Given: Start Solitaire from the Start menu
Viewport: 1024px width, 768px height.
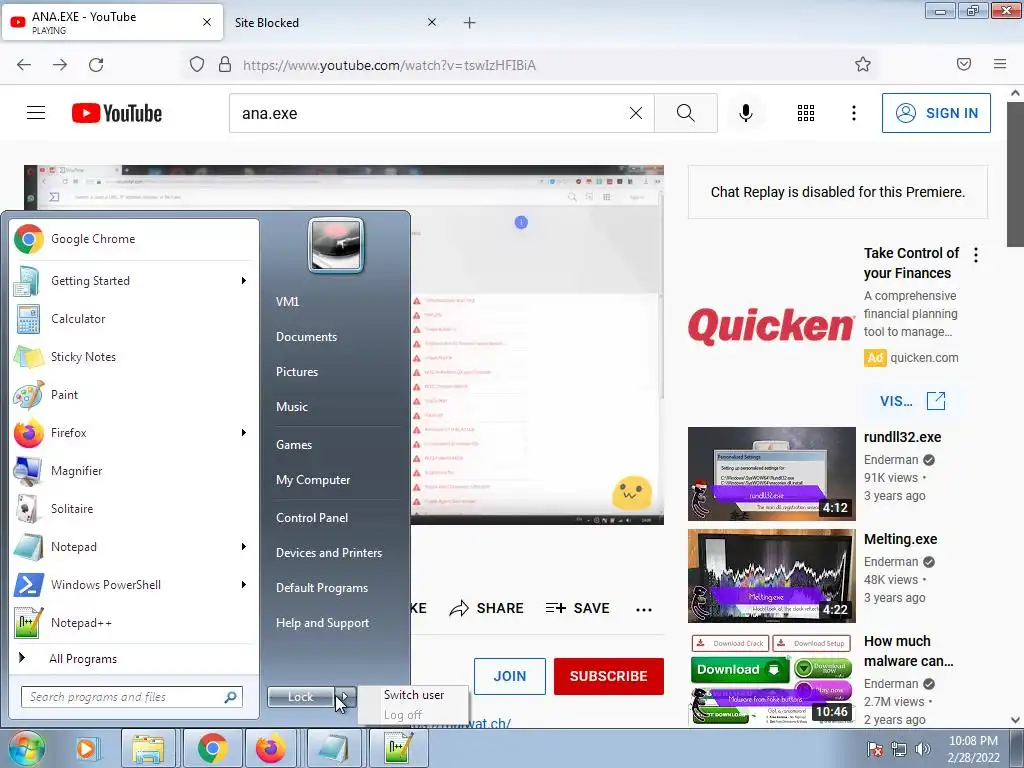Looking at the screenshot, I should point(135,509).
